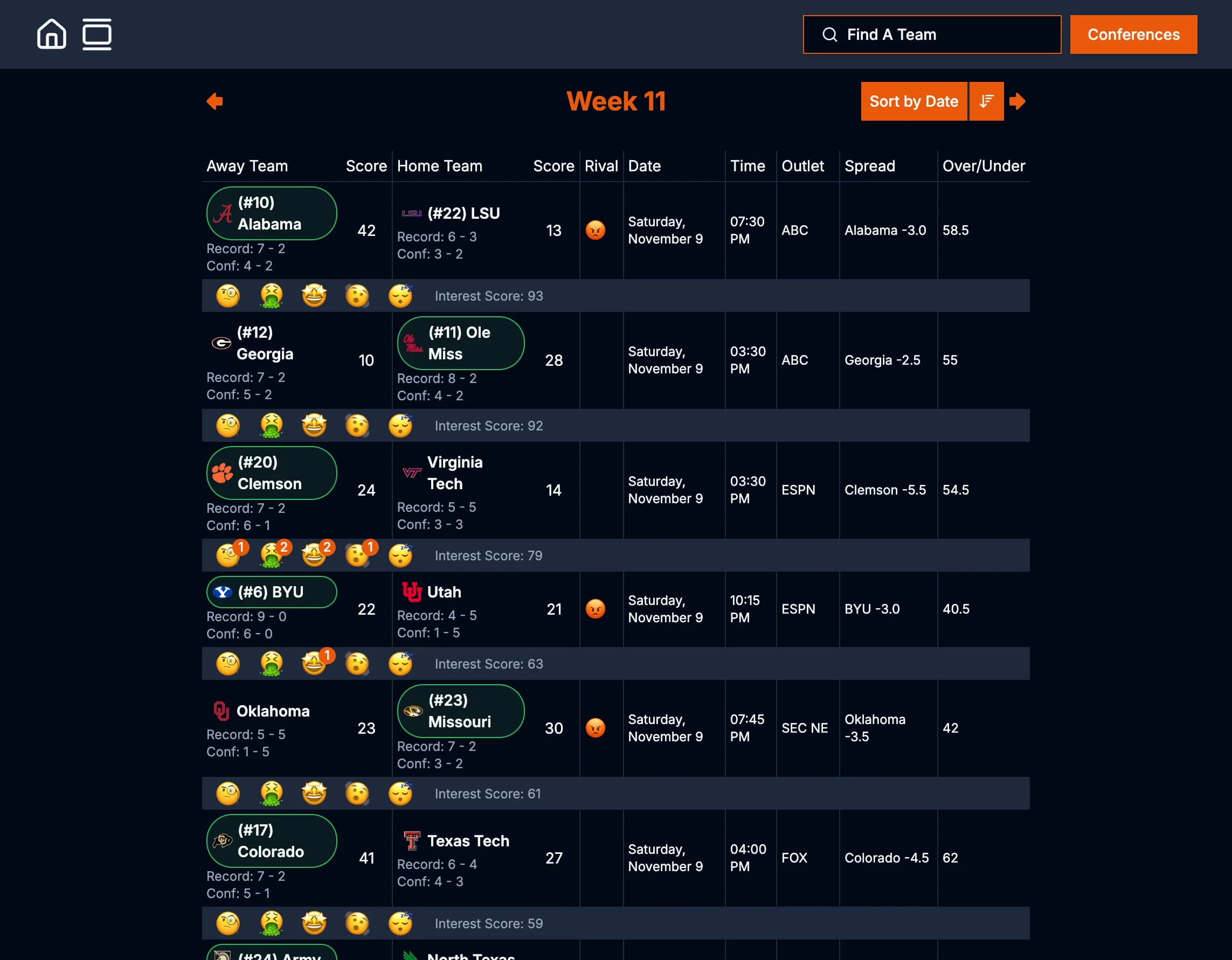Screen dimensions: 1232x960
Task: Click the Rival column header
Action: click(x=601, y=166)
